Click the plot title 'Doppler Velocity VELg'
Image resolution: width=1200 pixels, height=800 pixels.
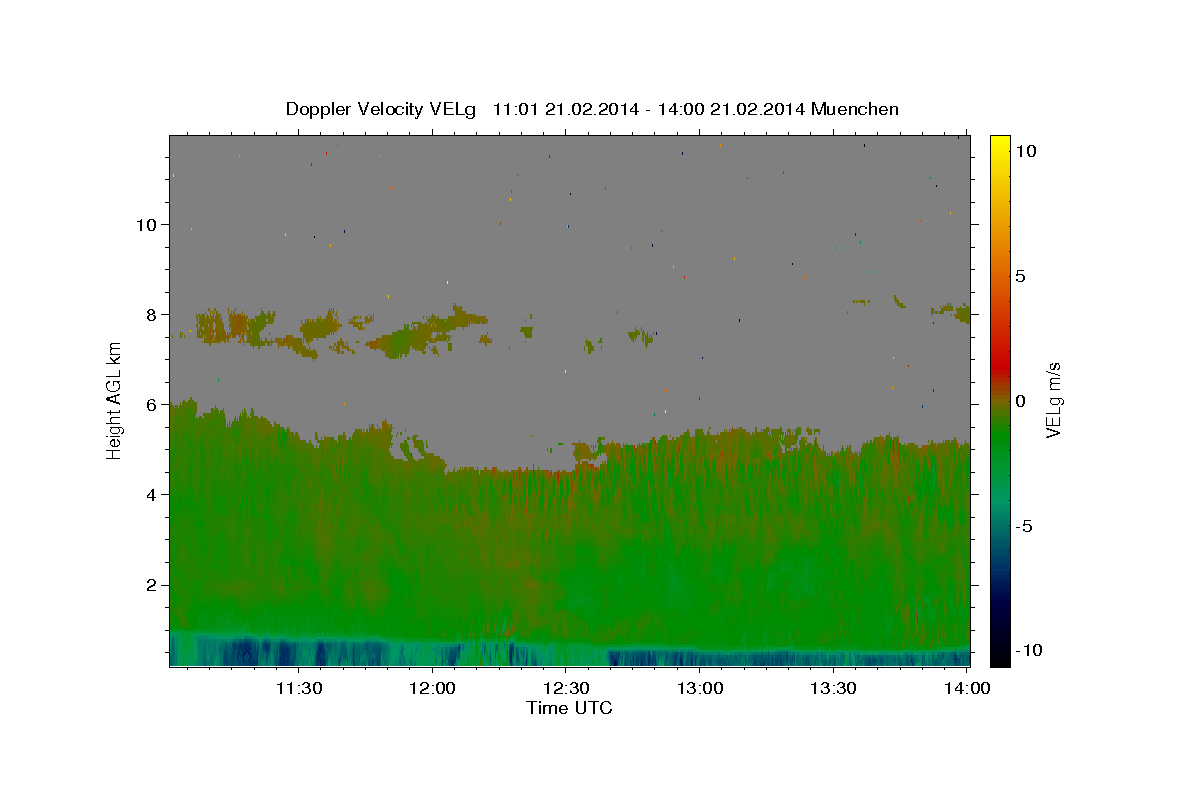[381, 109]
